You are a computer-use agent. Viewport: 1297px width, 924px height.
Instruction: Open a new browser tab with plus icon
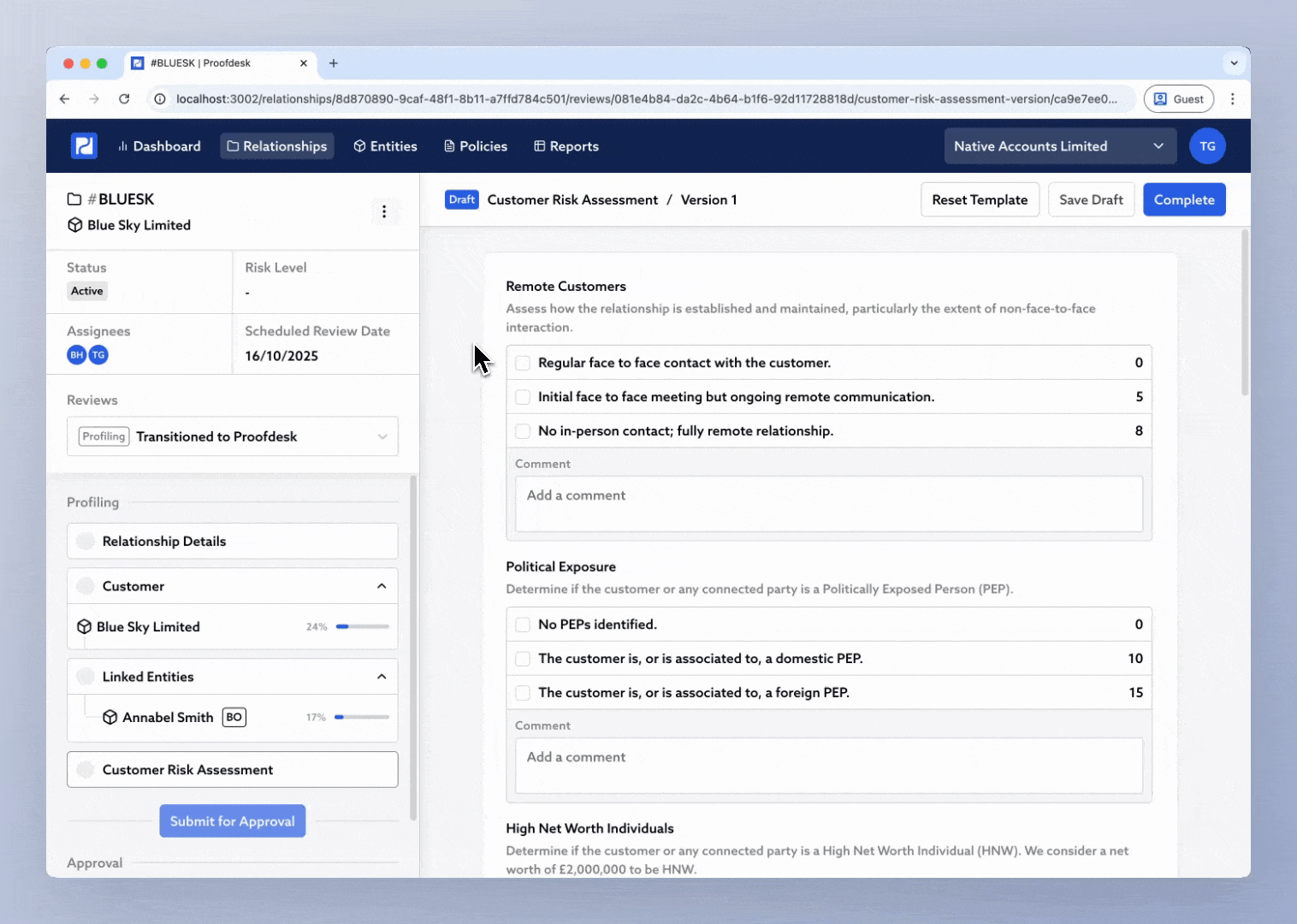point(334,63)
